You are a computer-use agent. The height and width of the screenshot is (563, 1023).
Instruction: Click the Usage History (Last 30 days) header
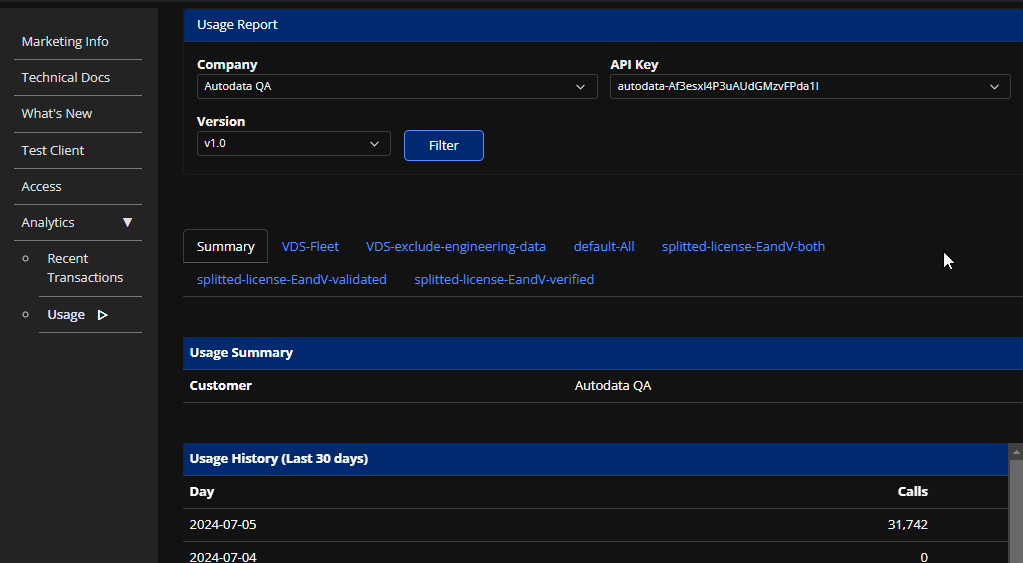pos(595,459)
